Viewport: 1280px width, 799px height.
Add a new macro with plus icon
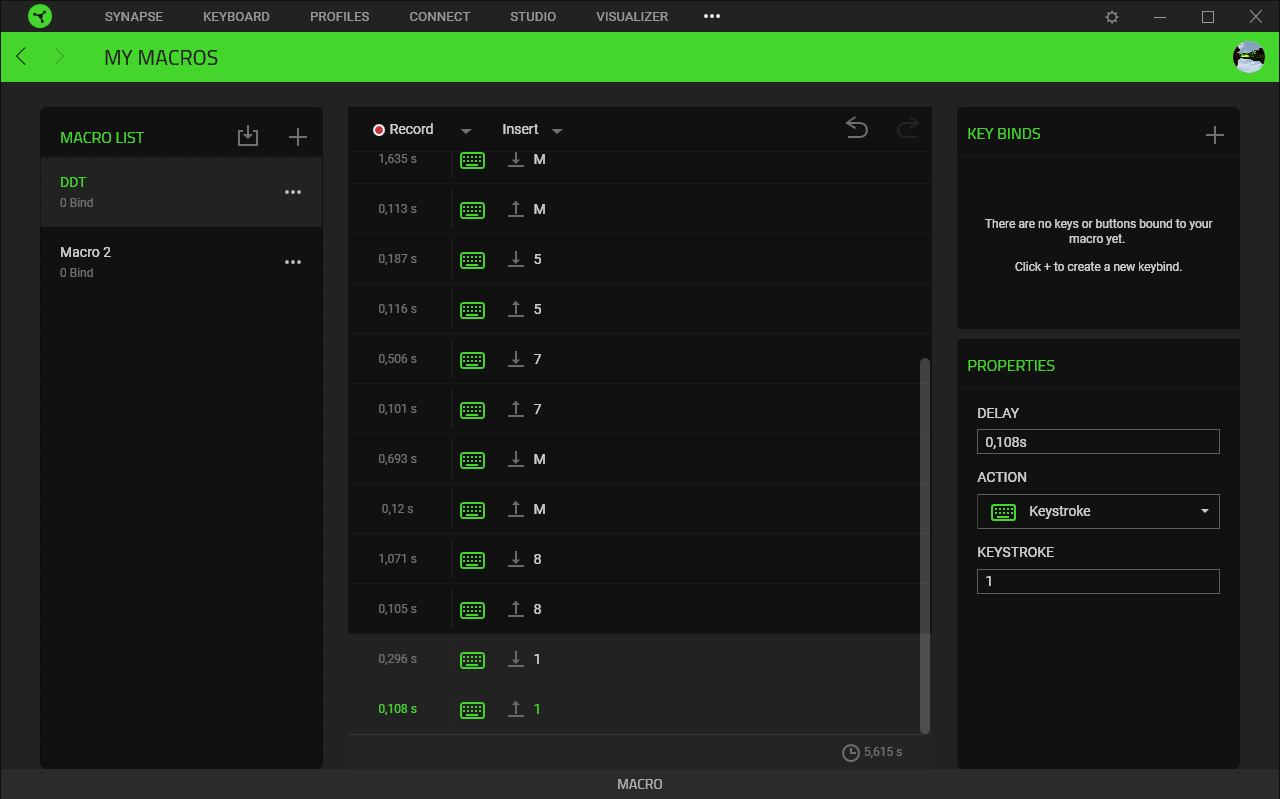point(297,137)
